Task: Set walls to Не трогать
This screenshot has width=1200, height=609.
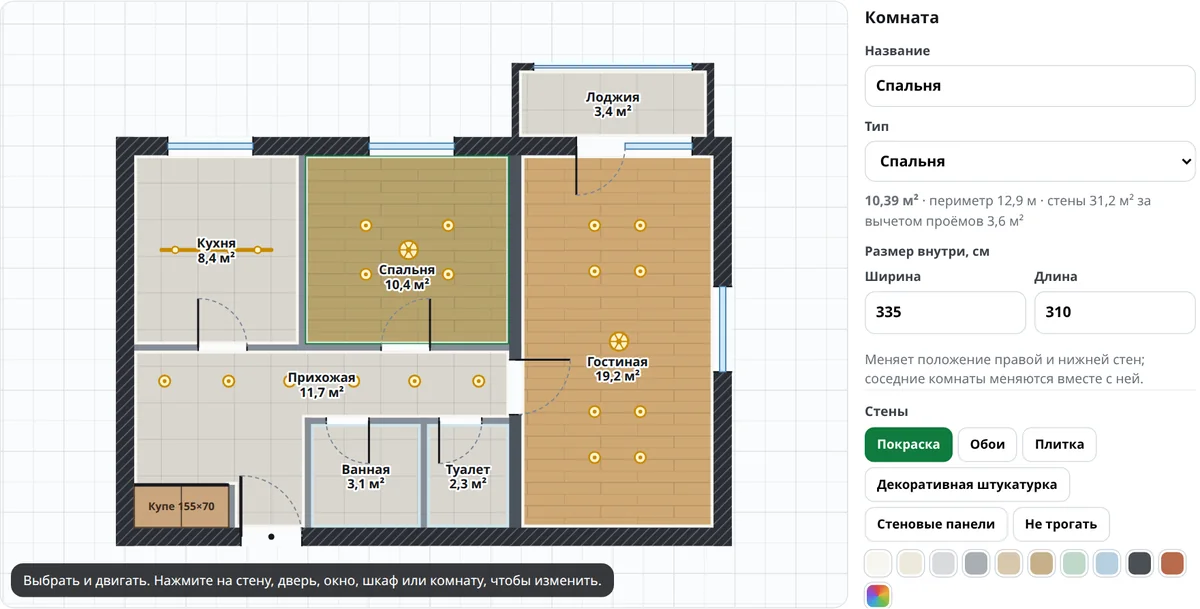Action: click(x=1061, y=524)
